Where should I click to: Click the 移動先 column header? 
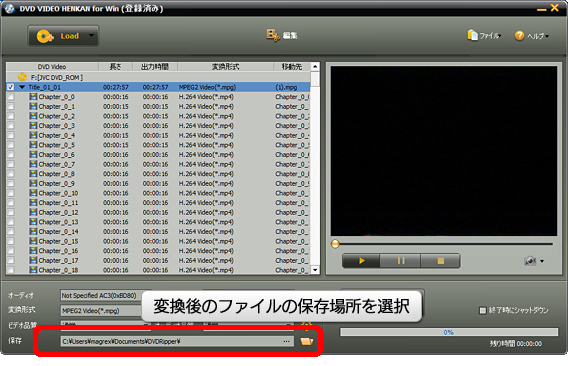(292, 67)
